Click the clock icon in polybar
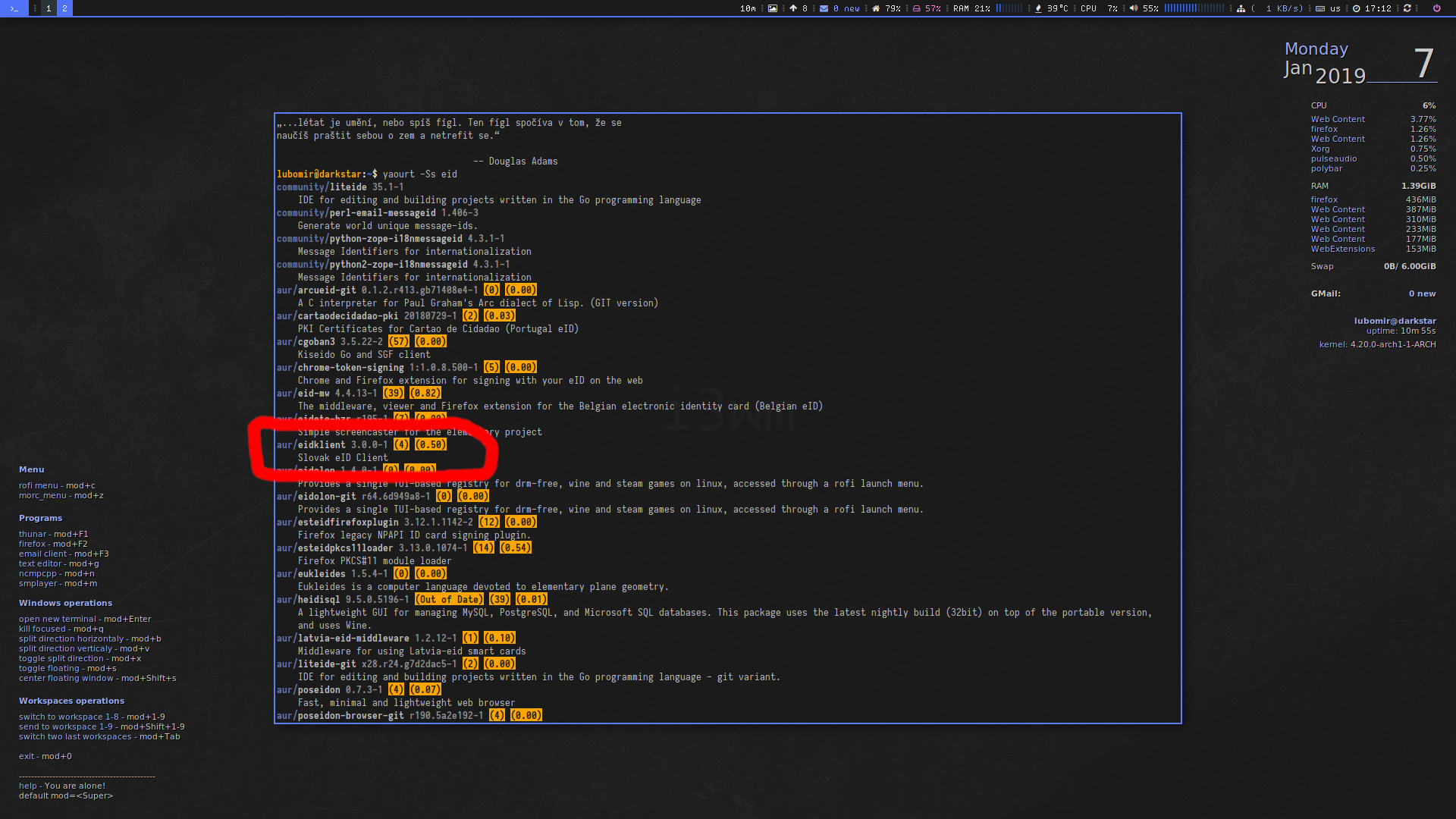The image size is (1456, 819). [1357, 8]
